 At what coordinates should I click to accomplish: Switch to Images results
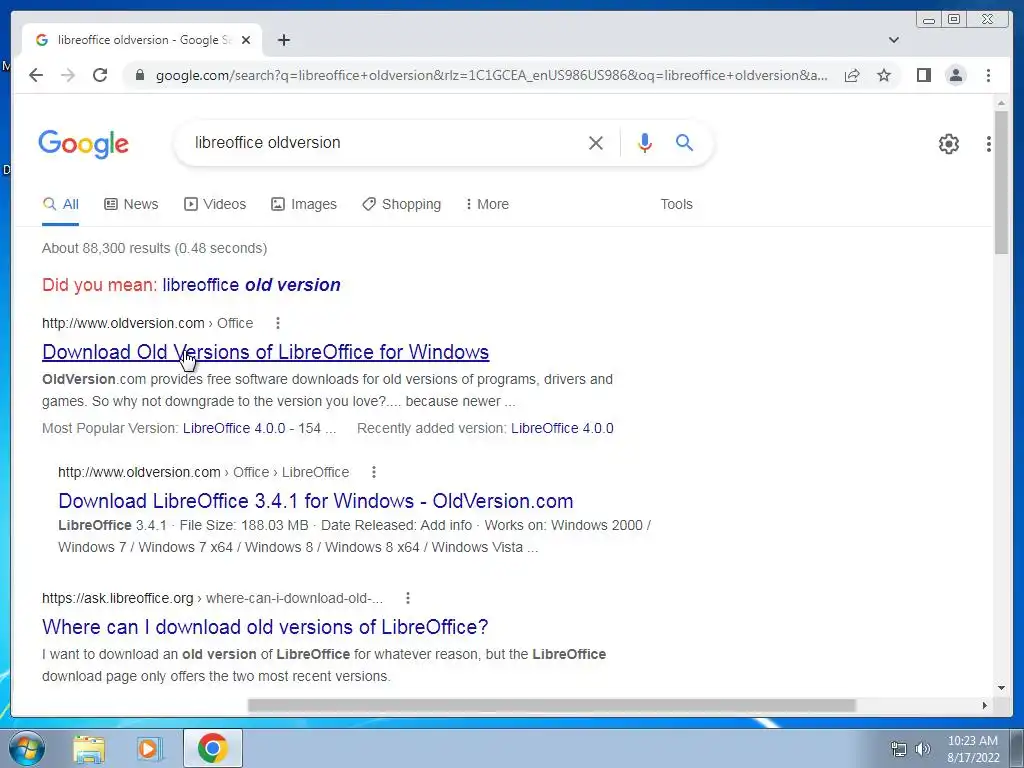[x=304, y=204]
